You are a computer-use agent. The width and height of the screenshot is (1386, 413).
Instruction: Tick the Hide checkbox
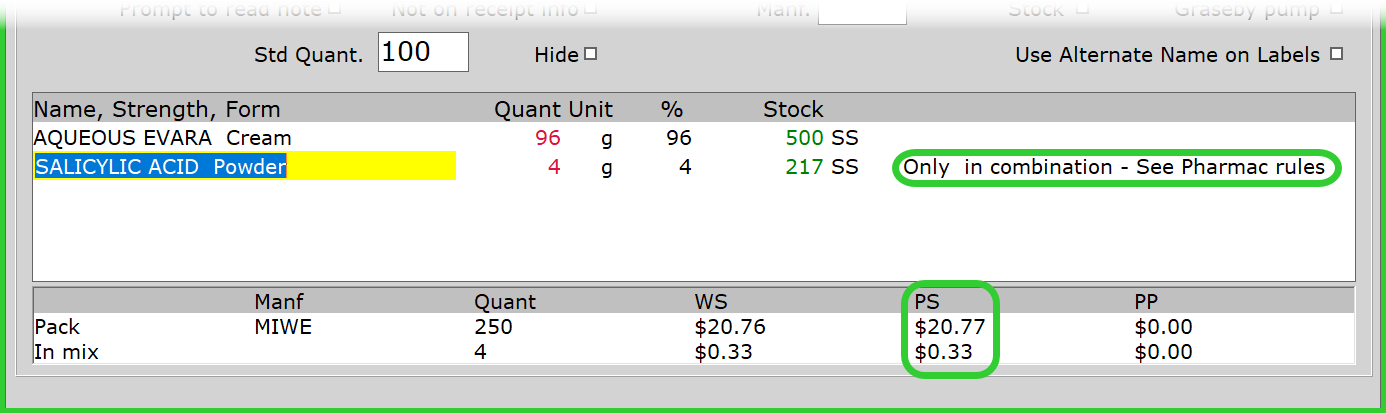click(x=591, y=54)
